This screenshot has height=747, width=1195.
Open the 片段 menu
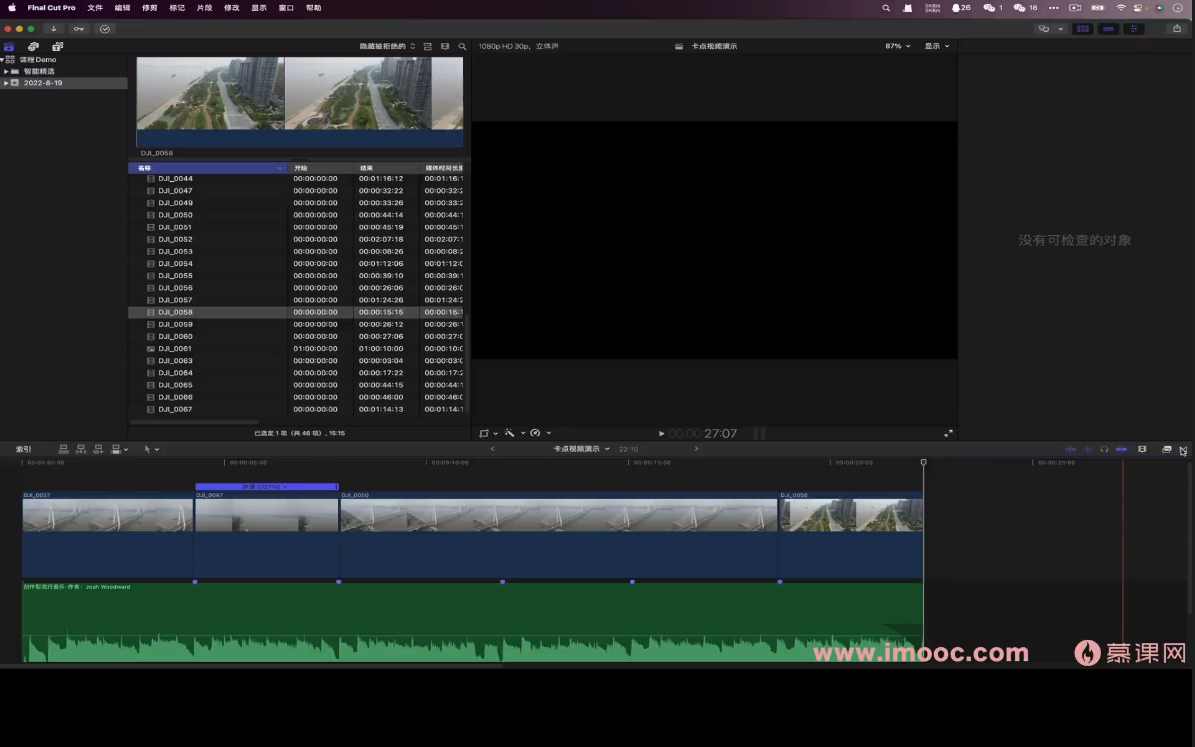204,7
